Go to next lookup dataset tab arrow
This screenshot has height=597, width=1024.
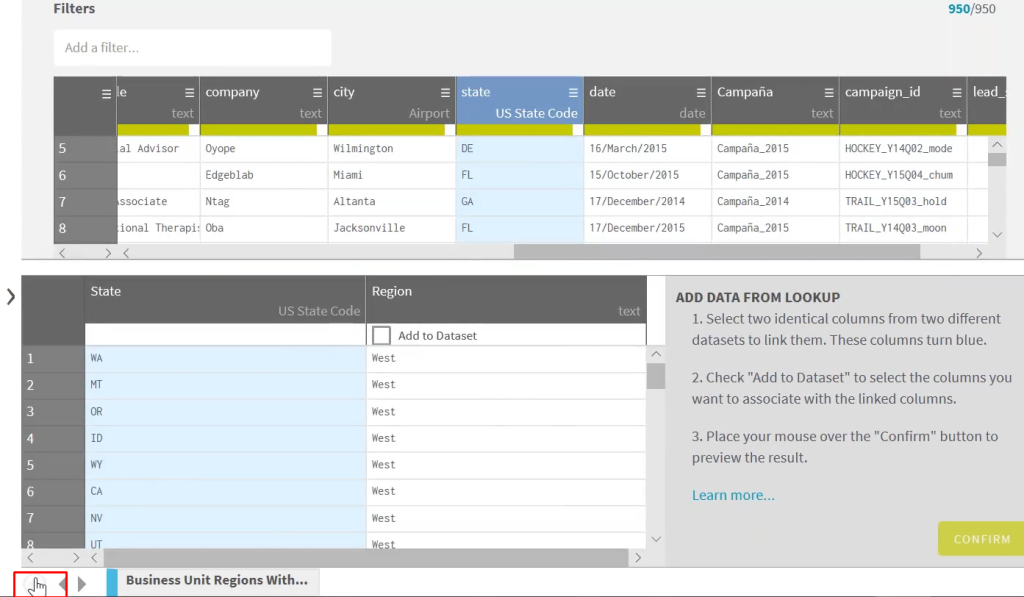82,583
